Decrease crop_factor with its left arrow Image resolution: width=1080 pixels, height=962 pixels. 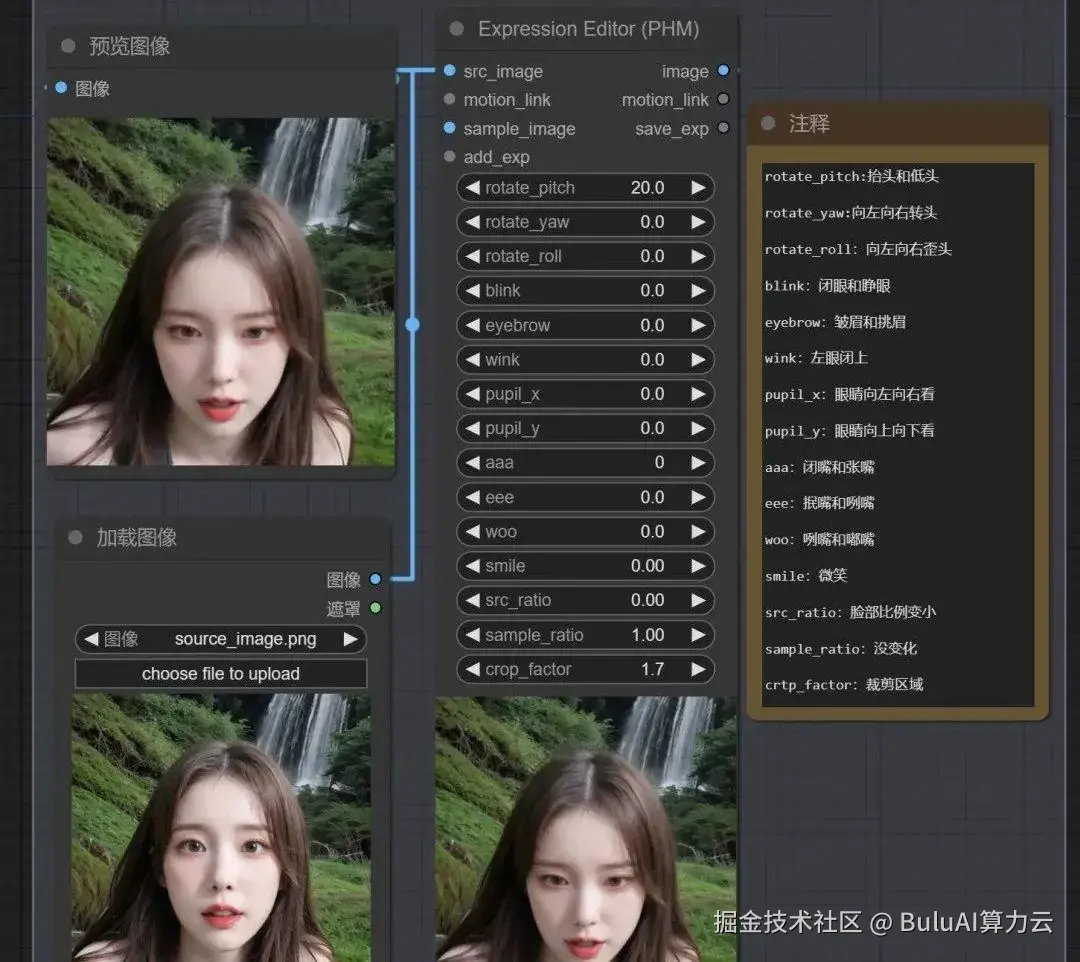(x=472, y=669)
